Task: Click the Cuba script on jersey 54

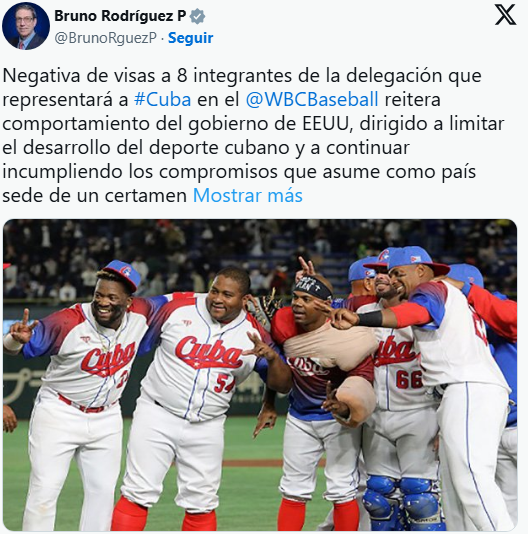Action: tap(208, 353)
